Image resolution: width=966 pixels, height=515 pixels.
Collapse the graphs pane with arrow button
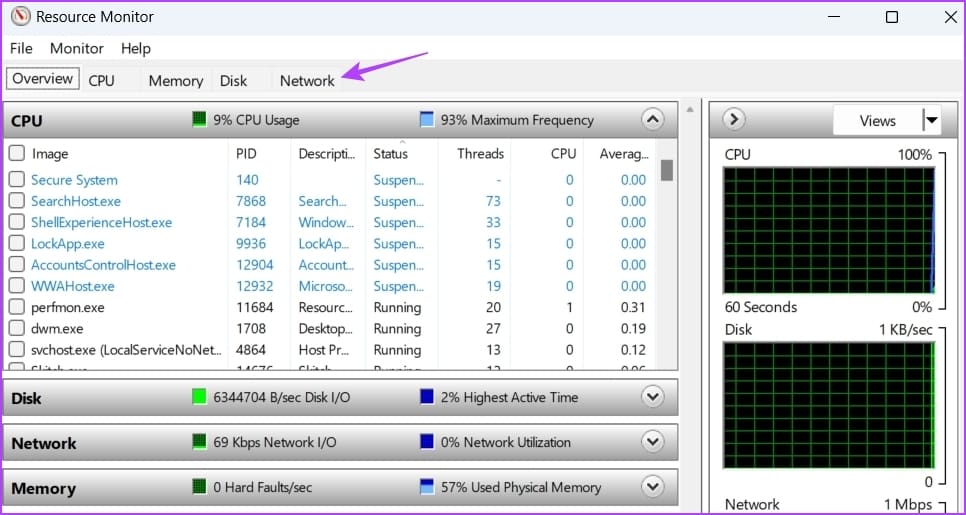733,119
